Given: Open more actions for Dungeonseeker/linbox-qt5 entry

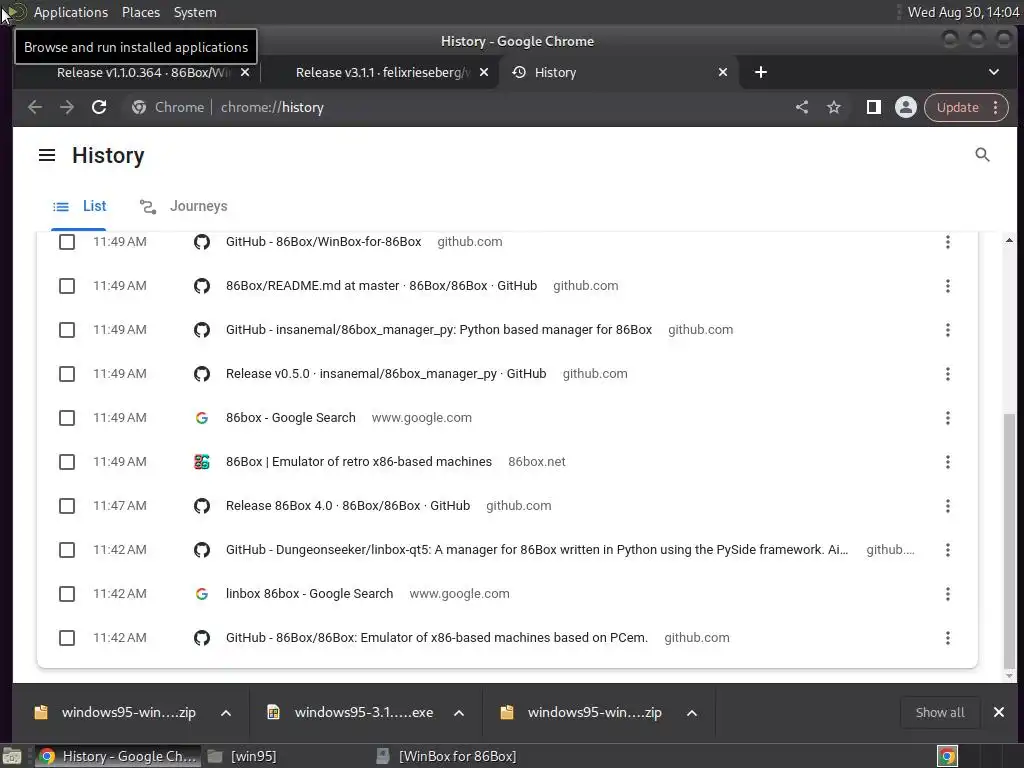Looking at the screenshot, I should [x=948, y=550].
